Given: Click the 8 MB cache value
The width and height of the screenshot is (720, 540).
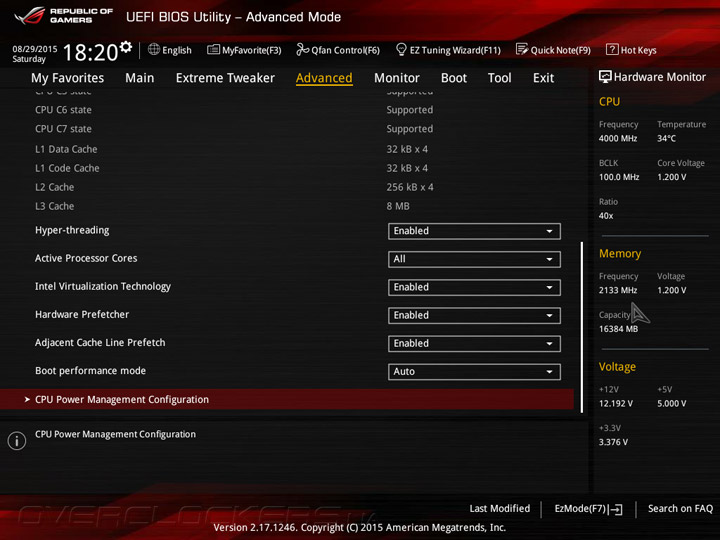Looking at the screenshot, I should click(398, 206).
